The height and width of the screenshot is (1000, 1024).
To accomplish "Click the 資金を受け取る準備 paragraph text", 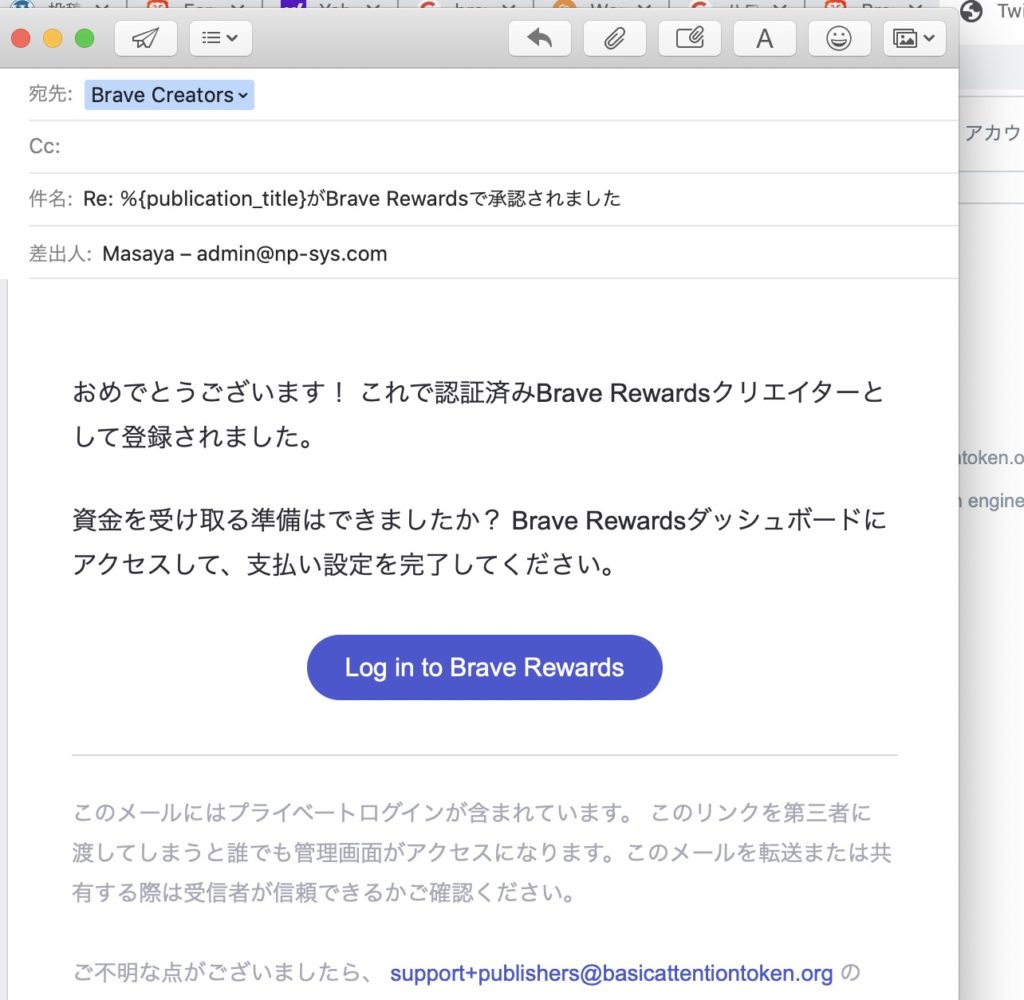I will [x=479, y=542].
